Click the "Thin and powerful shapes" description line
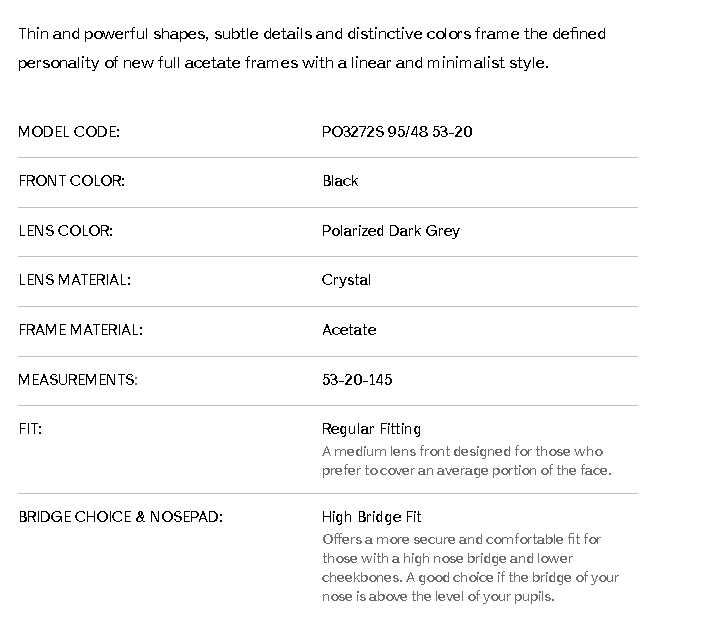This screenshot has height=619, width=712. (x=311, y=34)
